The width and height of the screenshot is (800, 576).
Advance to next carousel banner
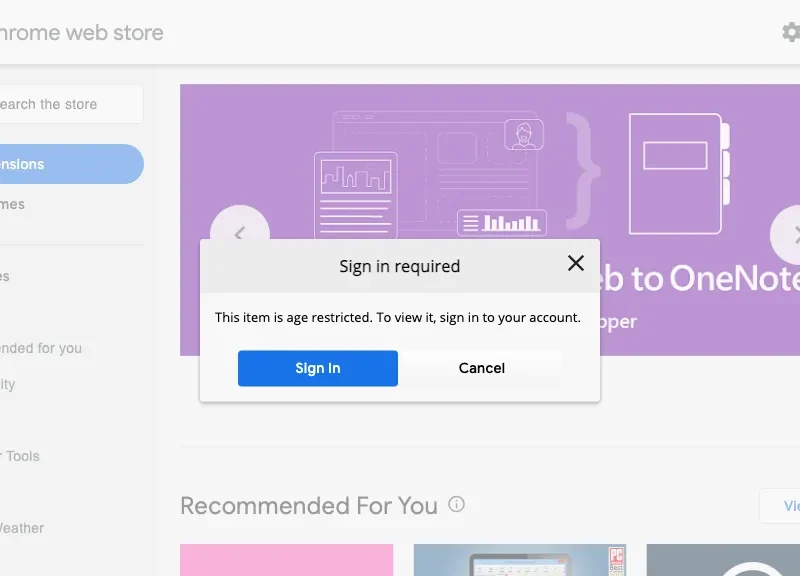pyautogui.click(x=790, y=235)
